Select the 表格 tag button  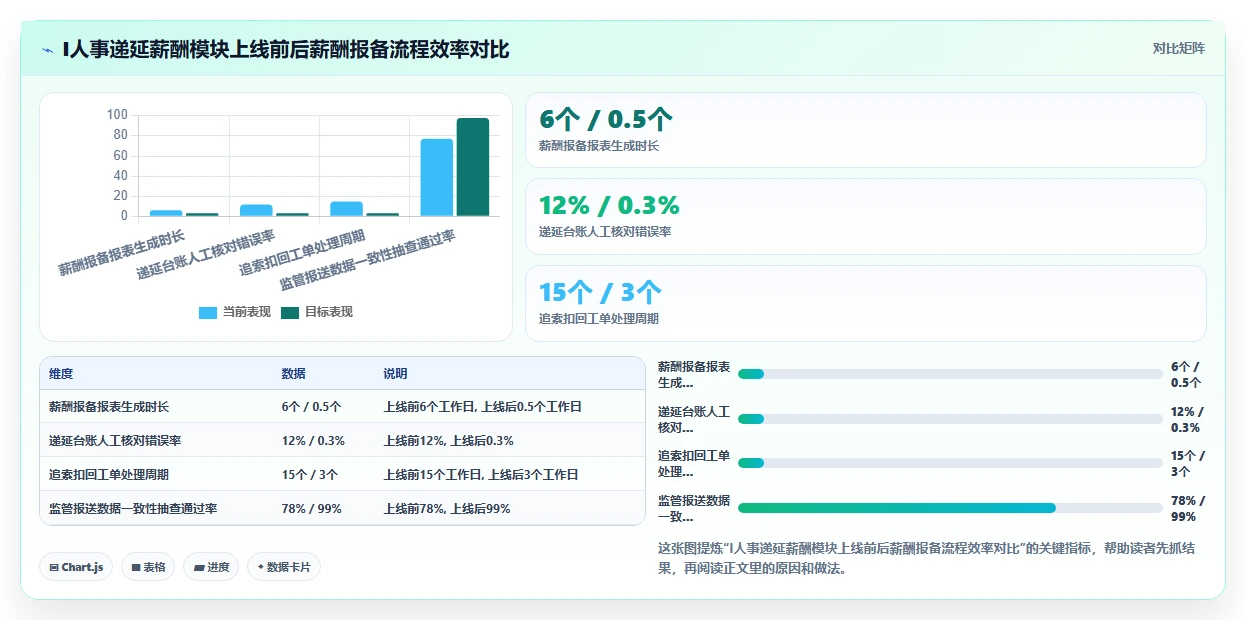(x=148, y=567)
